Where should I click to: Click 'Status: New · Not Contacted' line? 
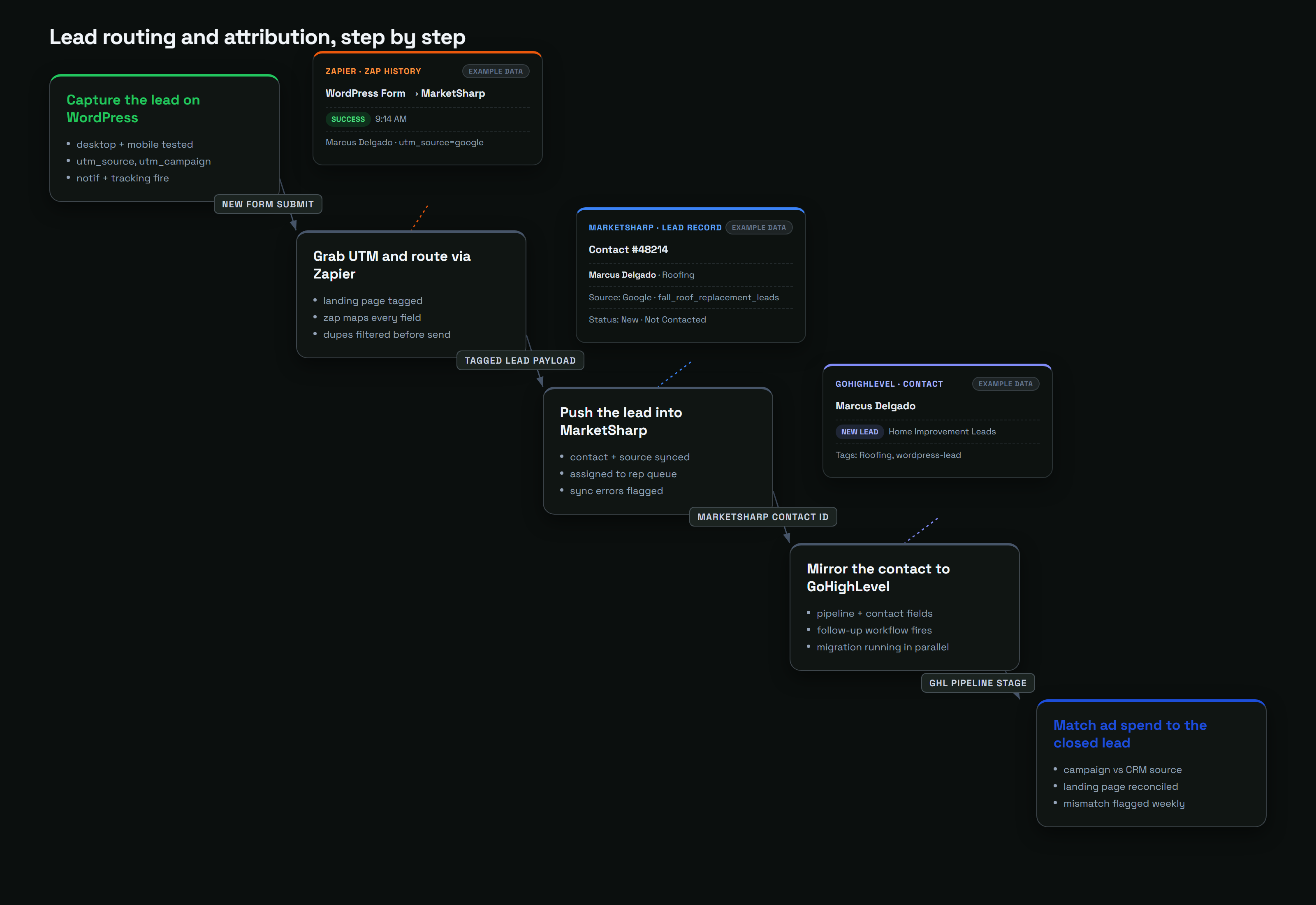coord(647,320)
